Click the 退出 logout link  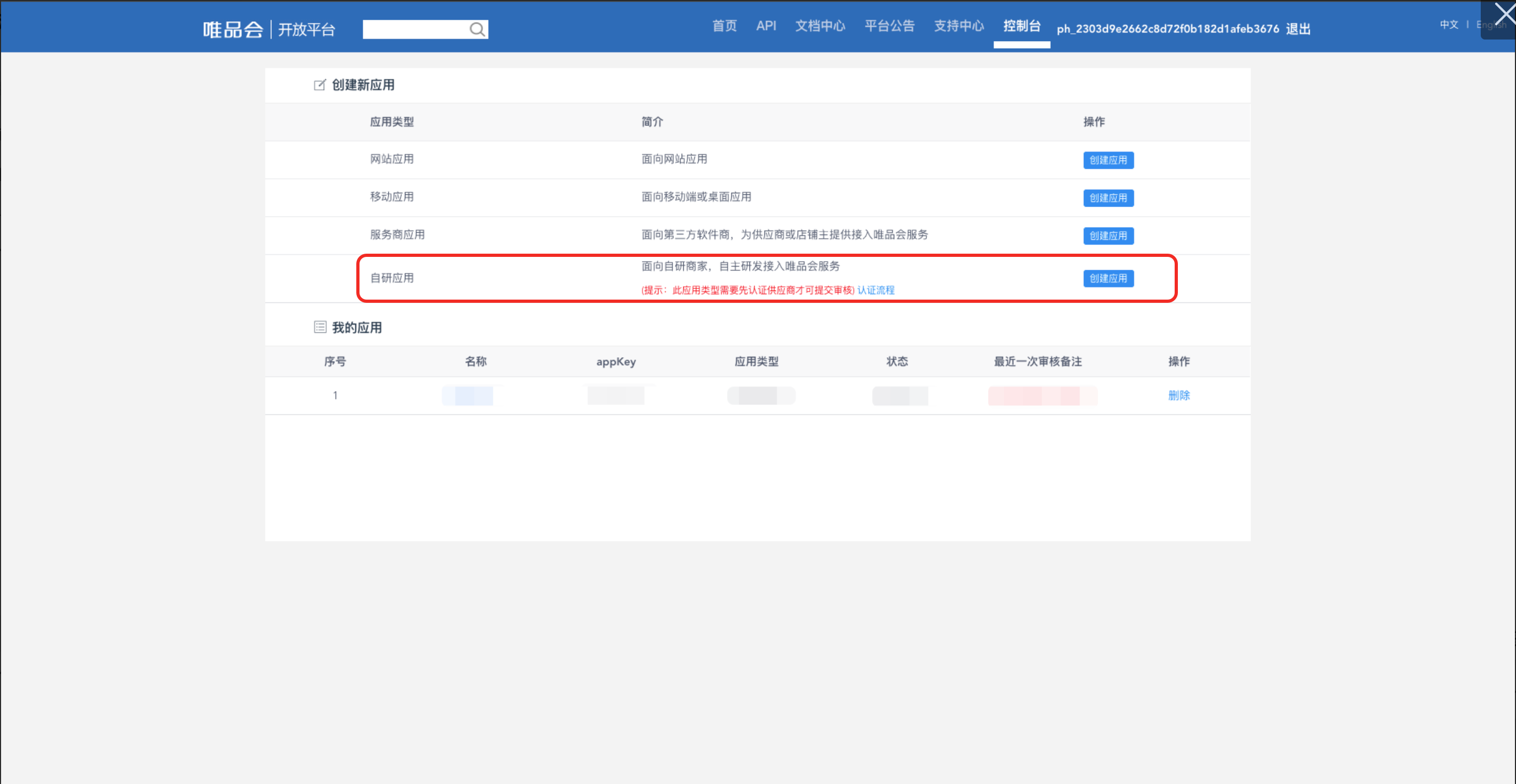[1298, 29]
